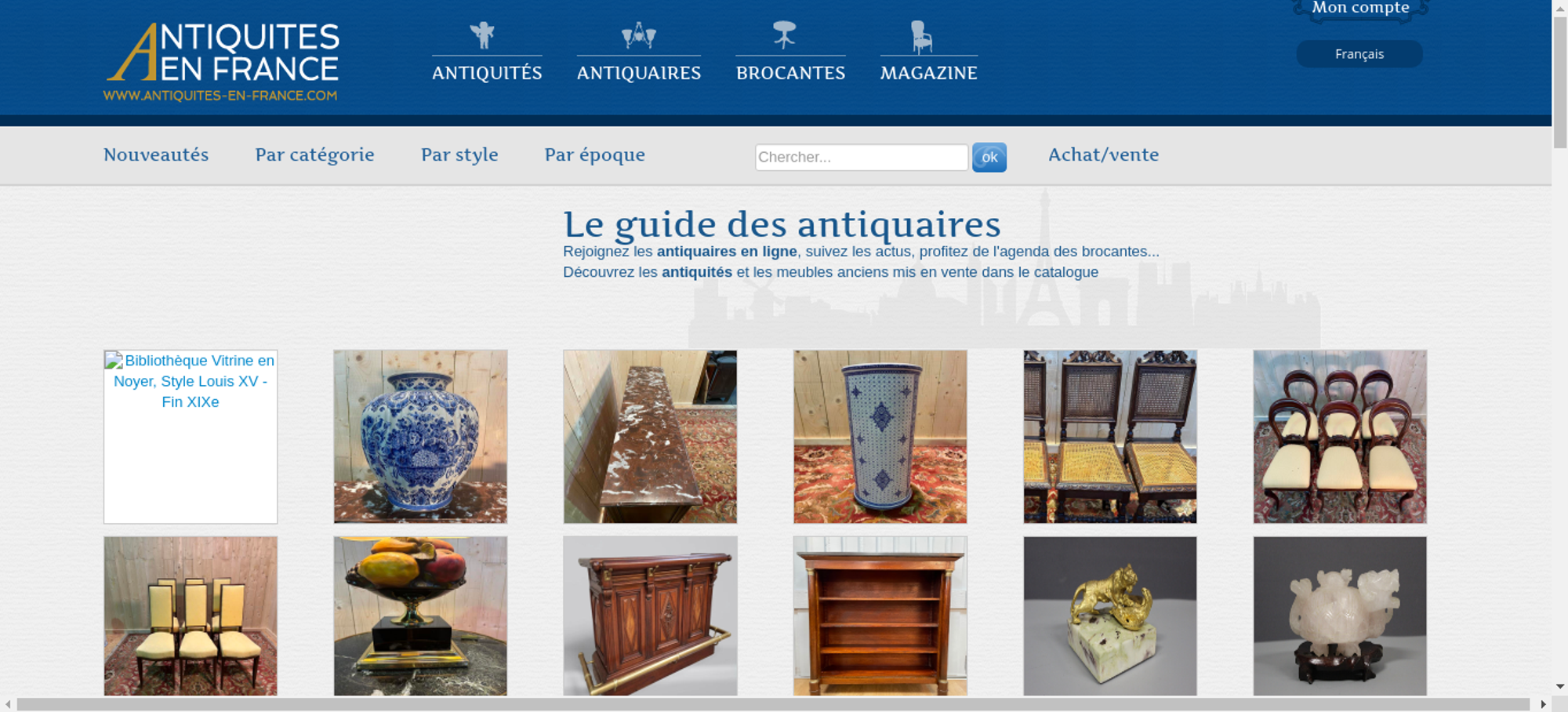Open the gilded lion on marble thumbnail

click(x=1110, y=616)
